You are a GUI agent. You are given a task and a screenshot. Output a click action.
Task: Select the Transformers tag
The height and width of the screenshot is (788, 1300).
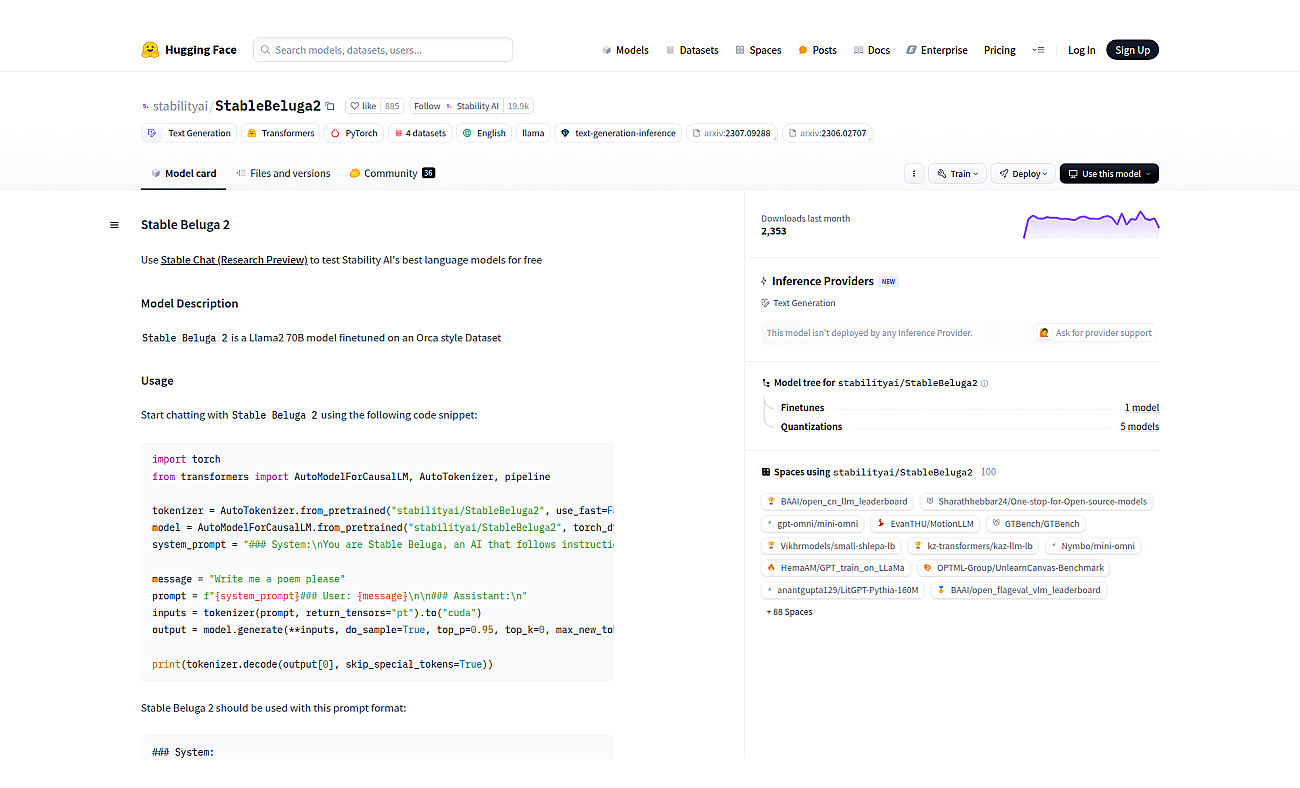[x=281, y=133]
